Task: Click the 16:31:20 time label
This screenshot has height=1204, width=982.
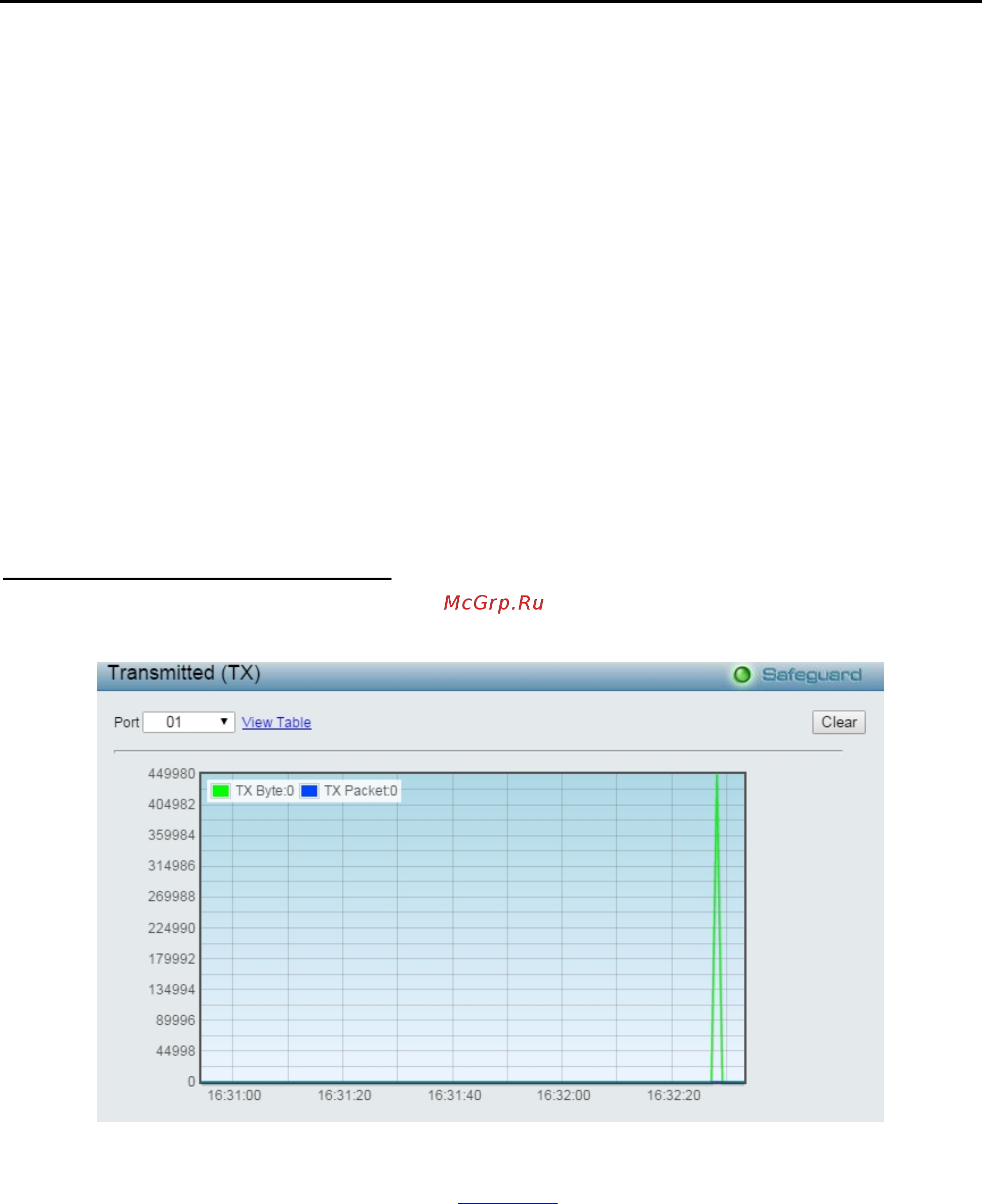Action: (344, 1096)
